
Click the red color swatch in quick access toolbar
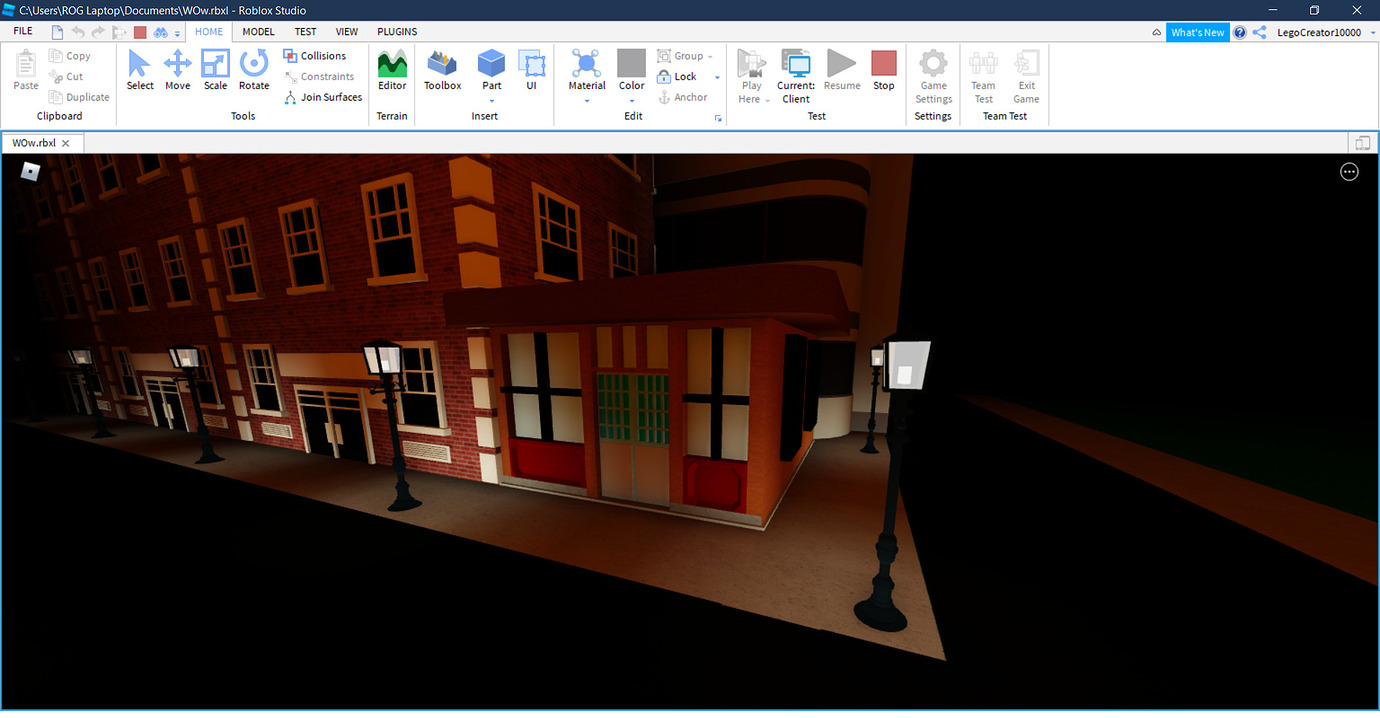coord(139,31)
